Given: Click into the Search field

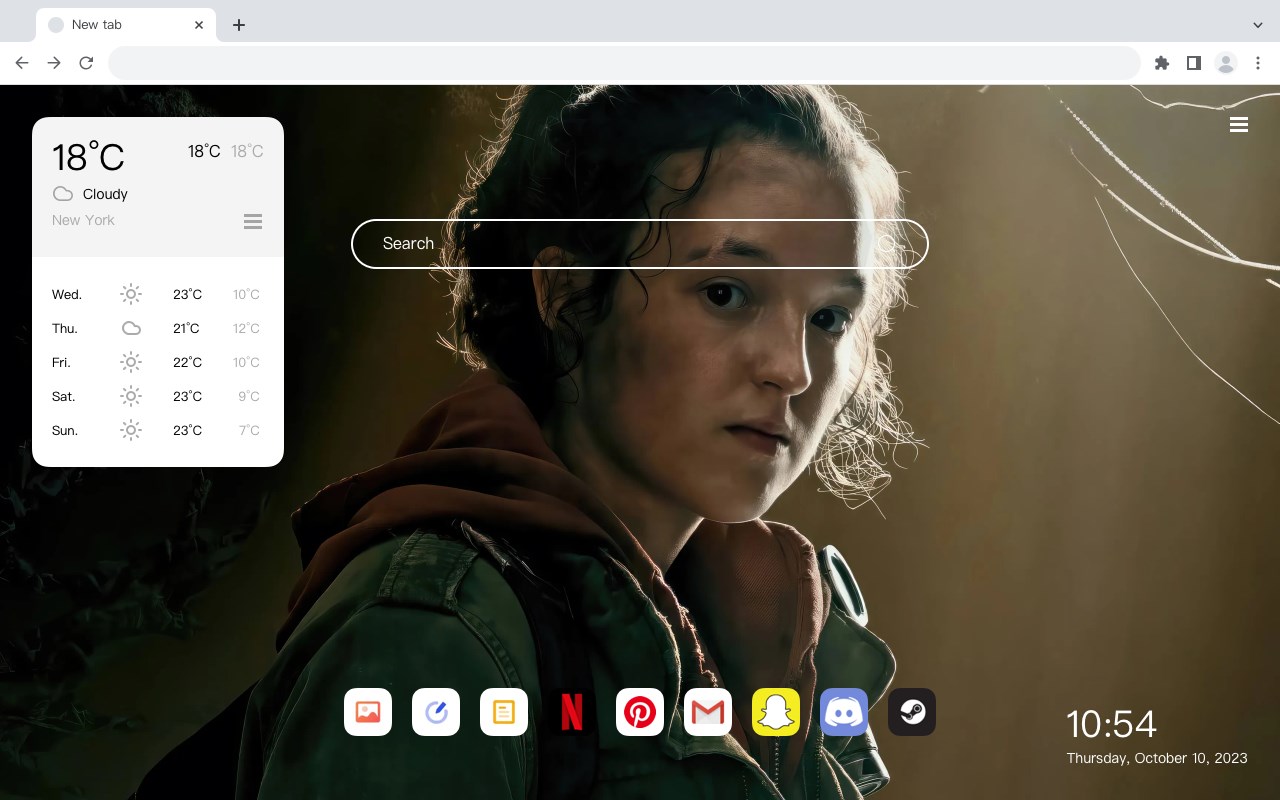Looking at the screenshot, I should click(640, 244).
